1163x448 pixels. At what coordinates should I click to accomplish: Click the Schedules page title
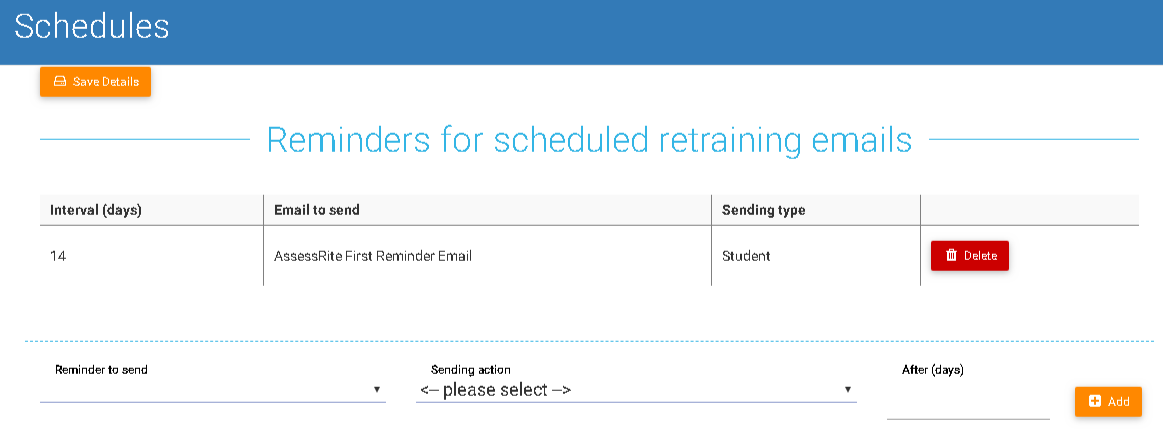[92, 26]
